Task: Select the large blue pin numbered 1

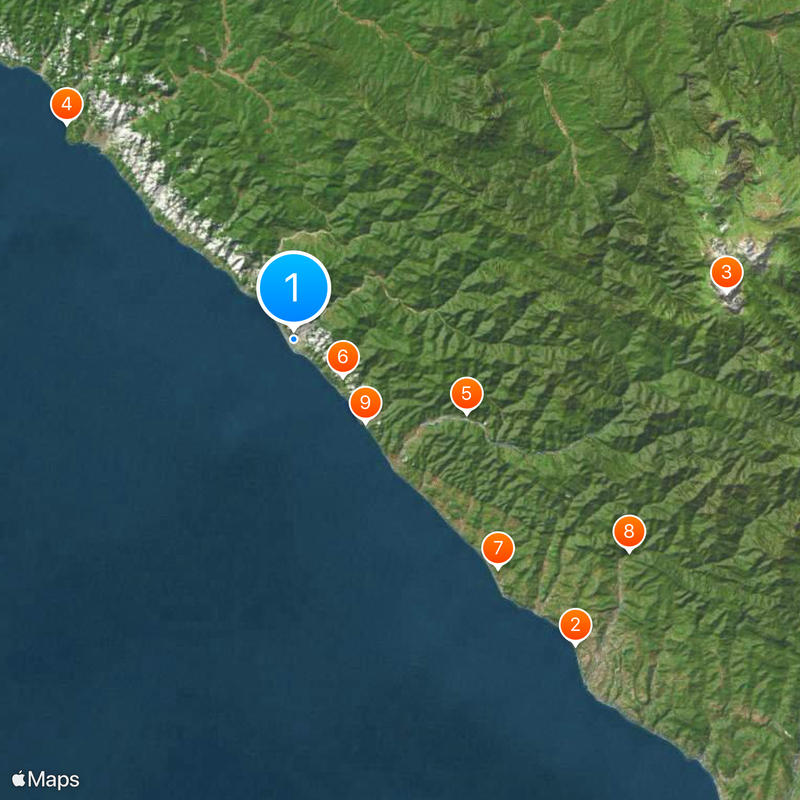Action: pyautogui.click(x=293, y=288)
